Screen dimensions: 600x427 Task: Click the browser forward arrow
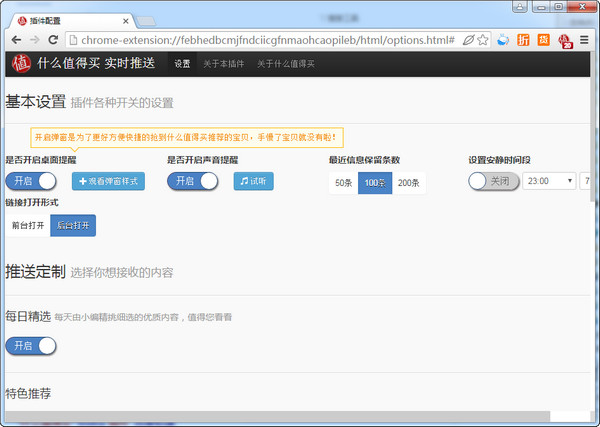[35, 40]
